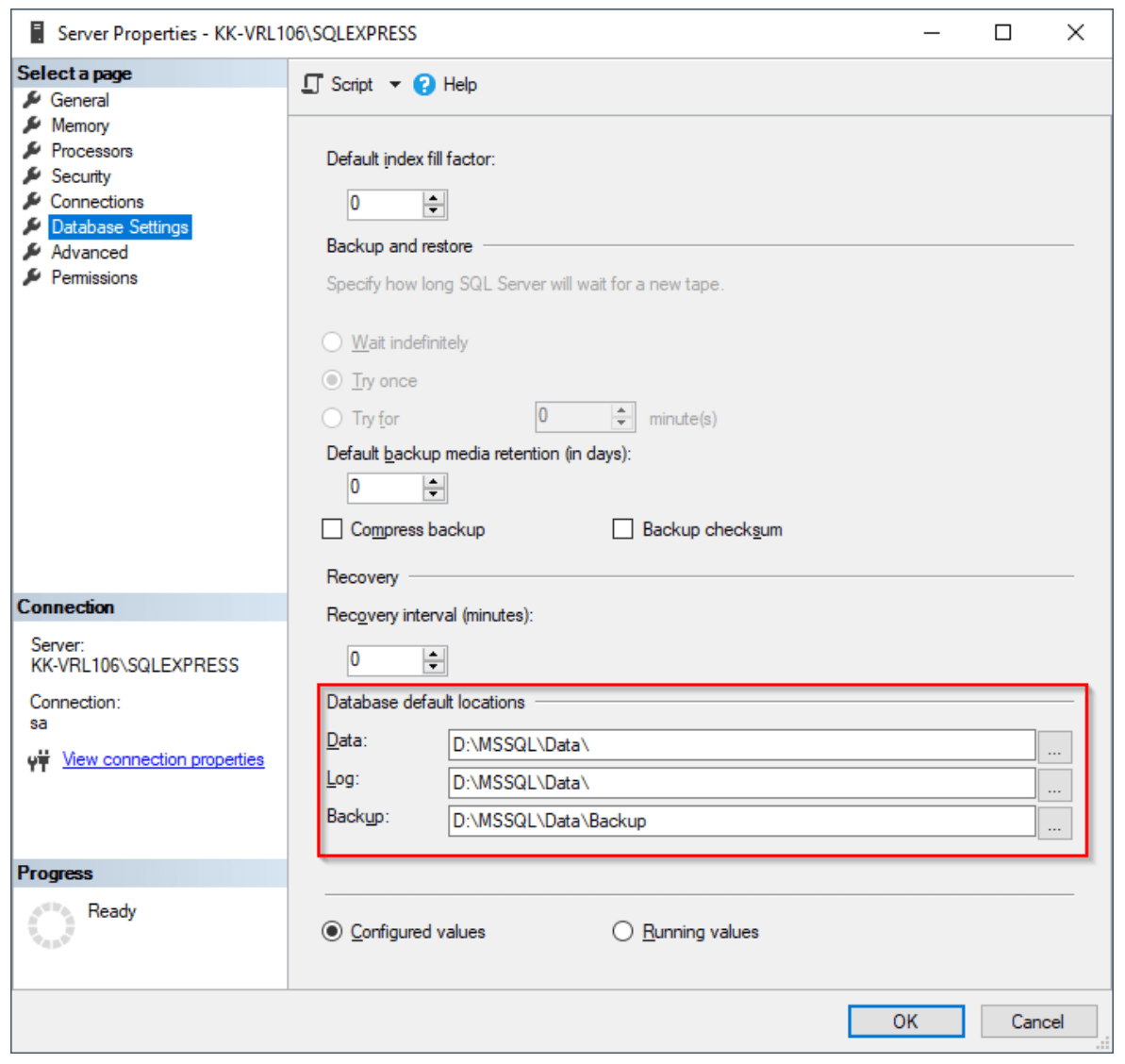Increase the recovery interval minutes
The image size is (1125, 1064).
tap(434, 655)
